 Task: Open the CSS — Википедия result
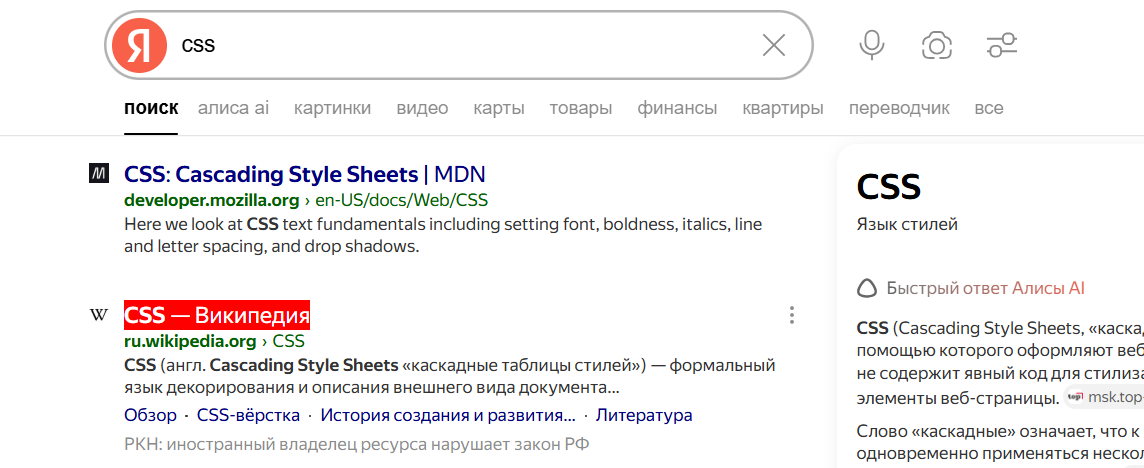tap(217, 315)
